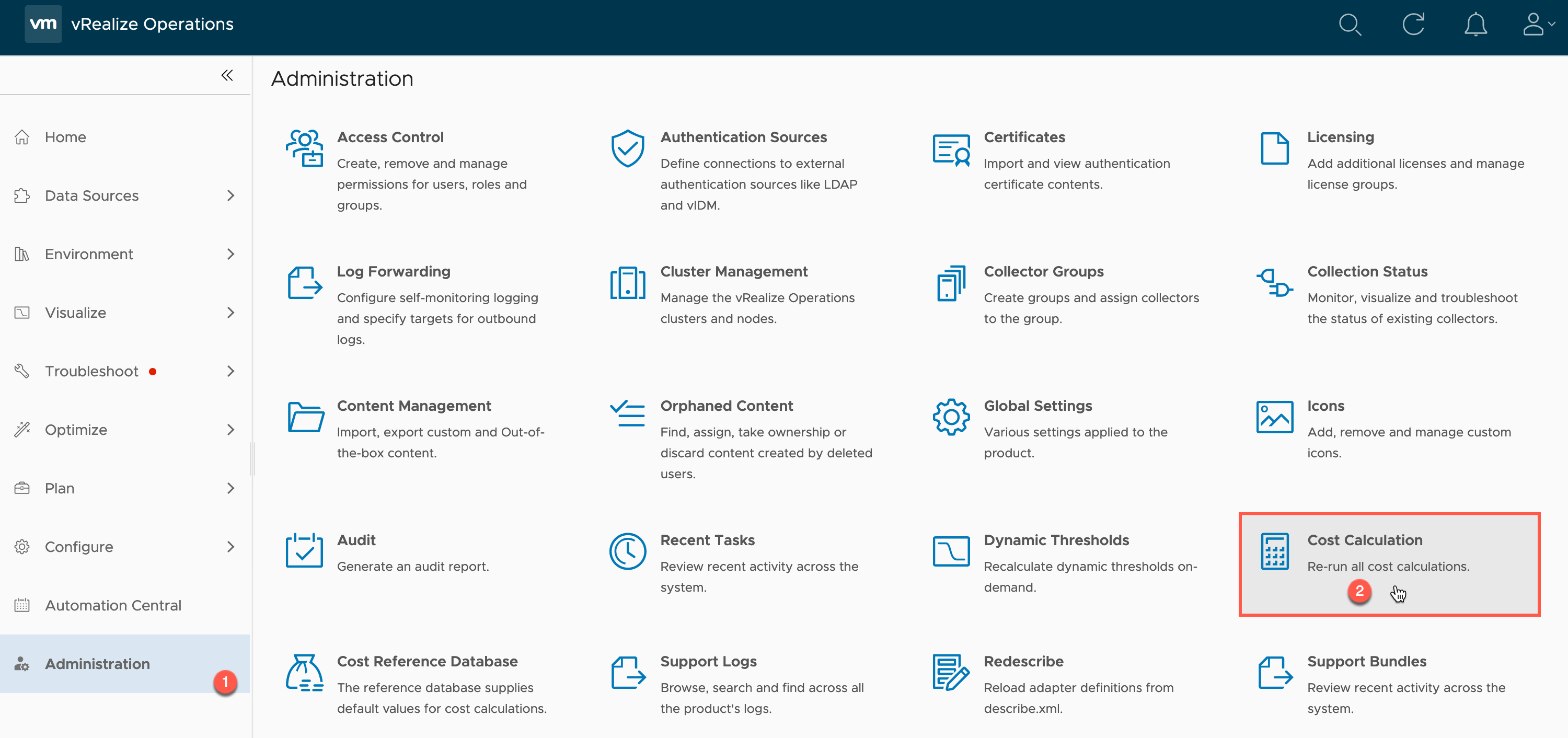
Task: Click the Icons card title
Action: click(x=1325, y=406)
